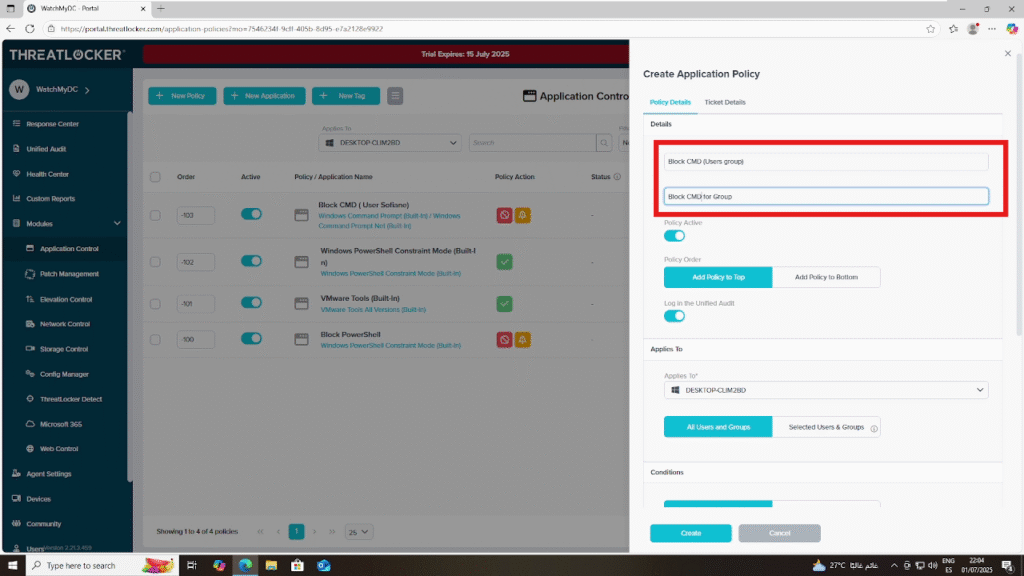
Task: Select Add Policy to Bottom option
Action: (x=826, y=277)
